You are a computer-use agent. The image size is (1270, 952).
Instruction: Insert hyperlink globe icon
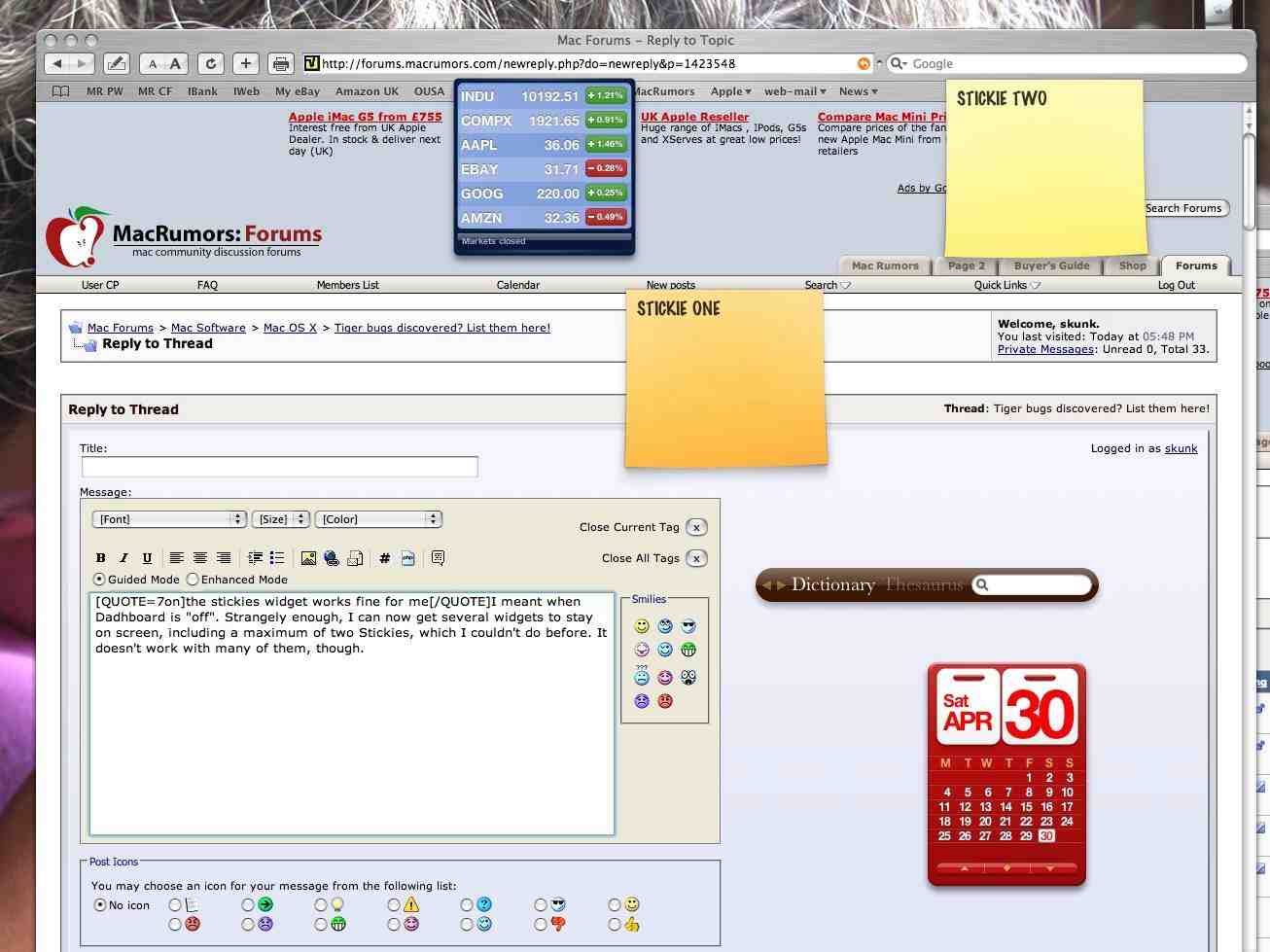coord(332,558)
